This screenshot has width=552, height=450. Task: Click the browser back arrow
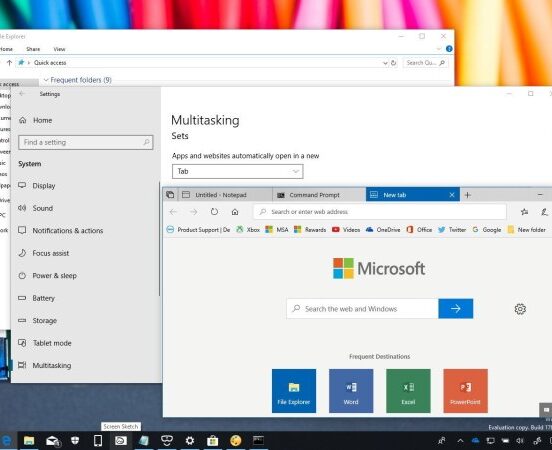pyautogui.click(x=173, y=212)
